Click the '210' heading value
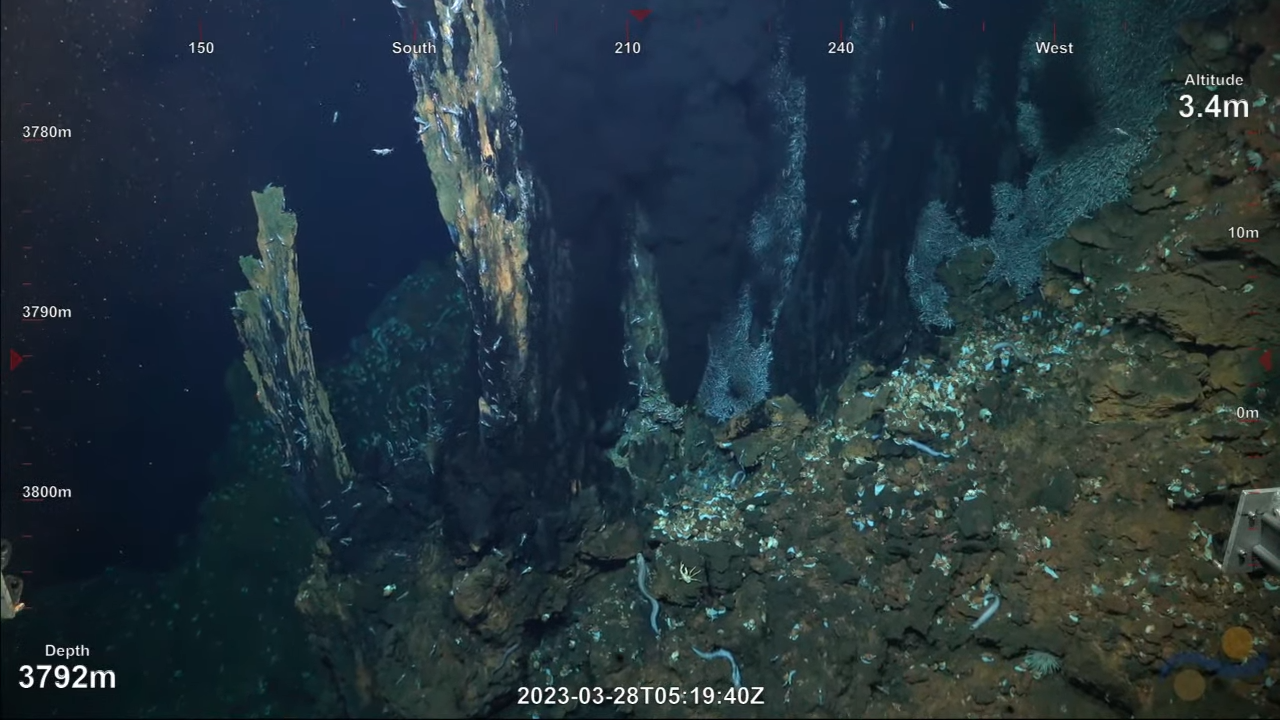This screenshot has width=1280, height=720. [x=628, y=48]
